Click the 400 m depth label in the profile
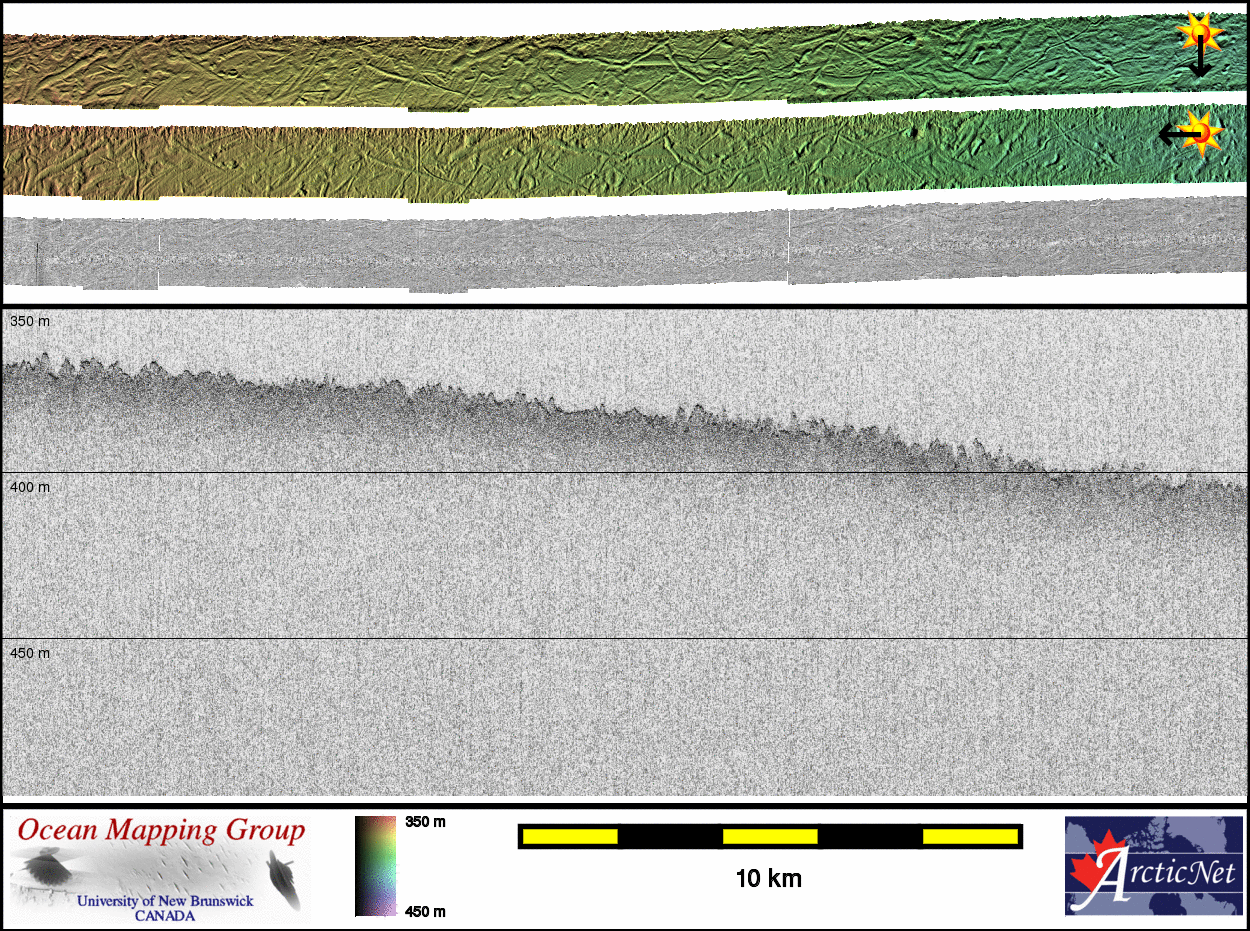1250x931 pixels. click(x=29, y=487)
